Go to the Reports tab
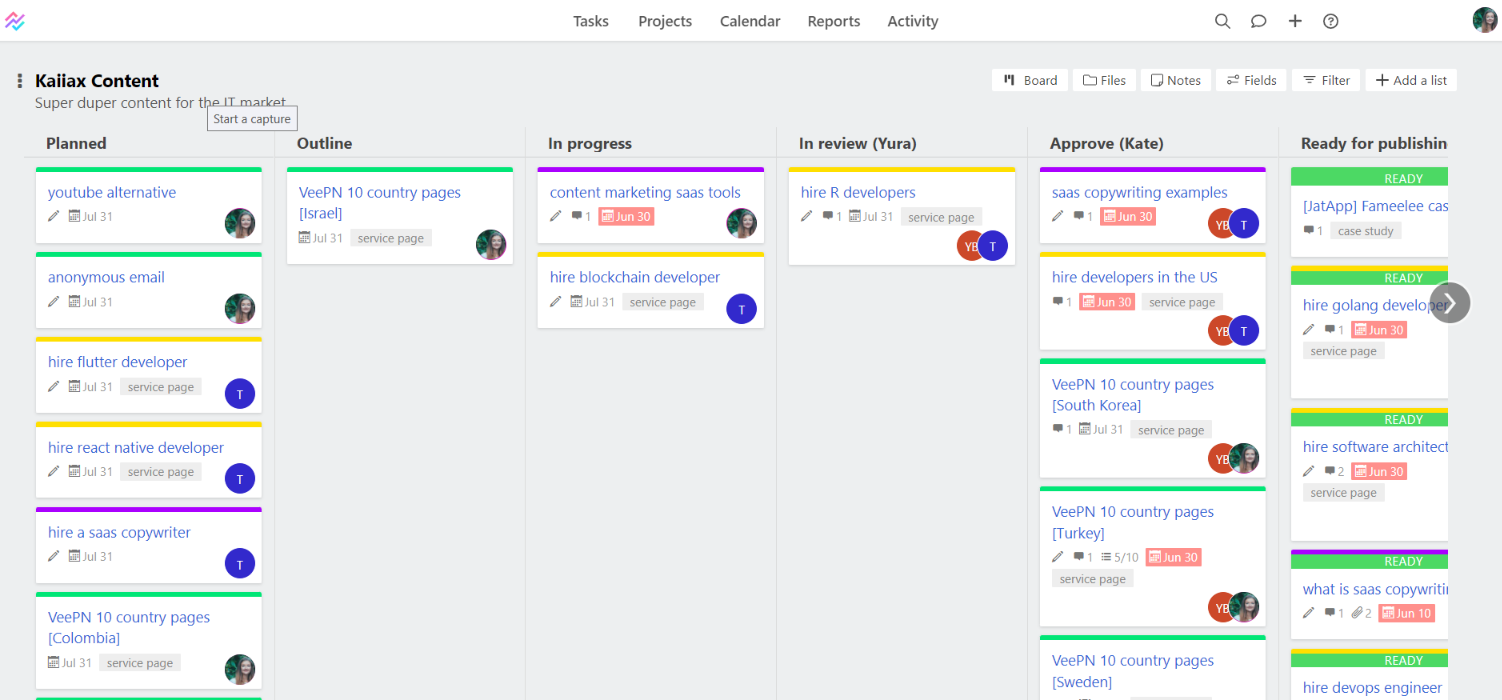 click(834, 21)
